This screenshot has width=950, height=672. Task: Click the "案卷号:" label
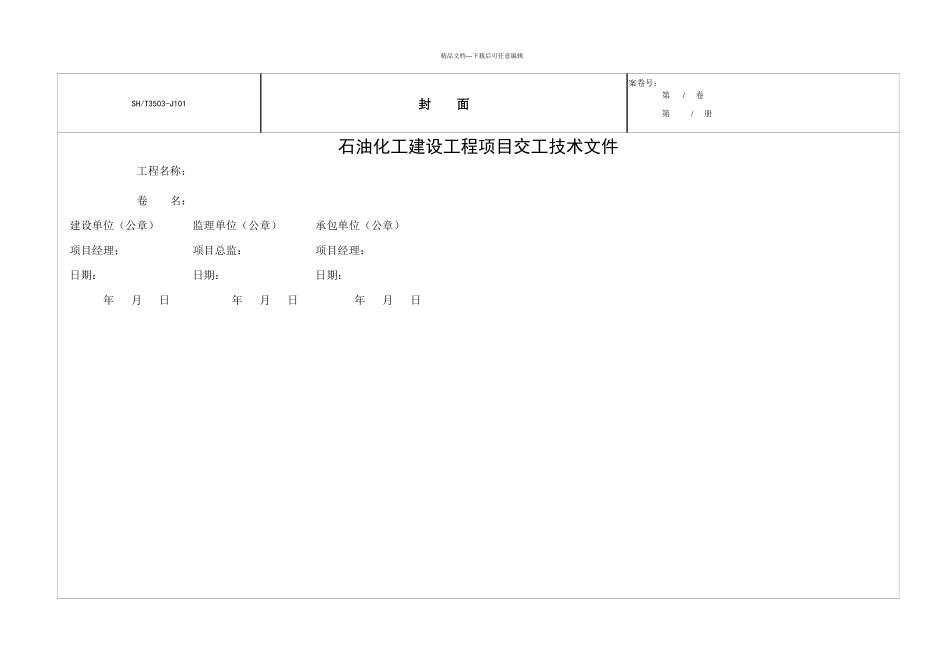[642, 83]
